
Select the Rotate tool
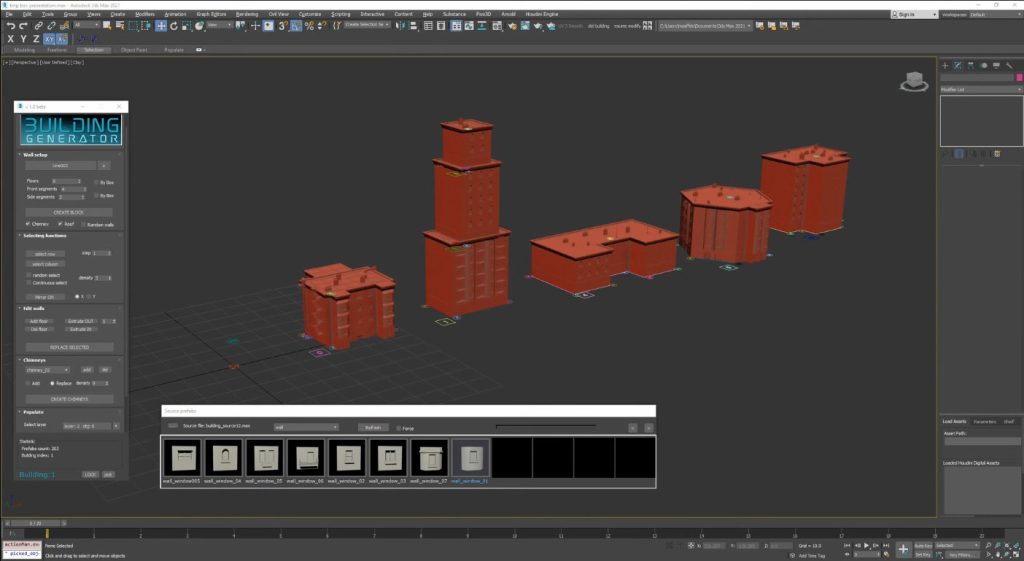[x=174, y=26]
